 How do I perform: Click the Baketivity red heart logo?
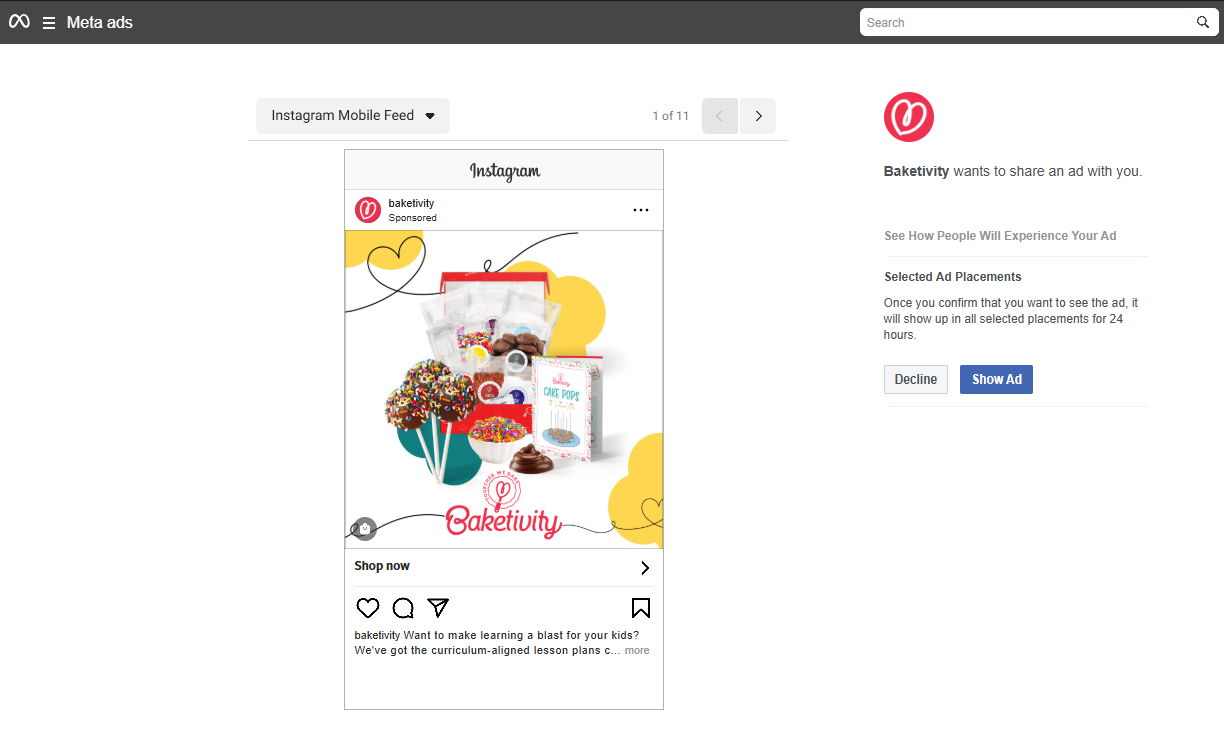pyautogui.click(x=909, y=117)
